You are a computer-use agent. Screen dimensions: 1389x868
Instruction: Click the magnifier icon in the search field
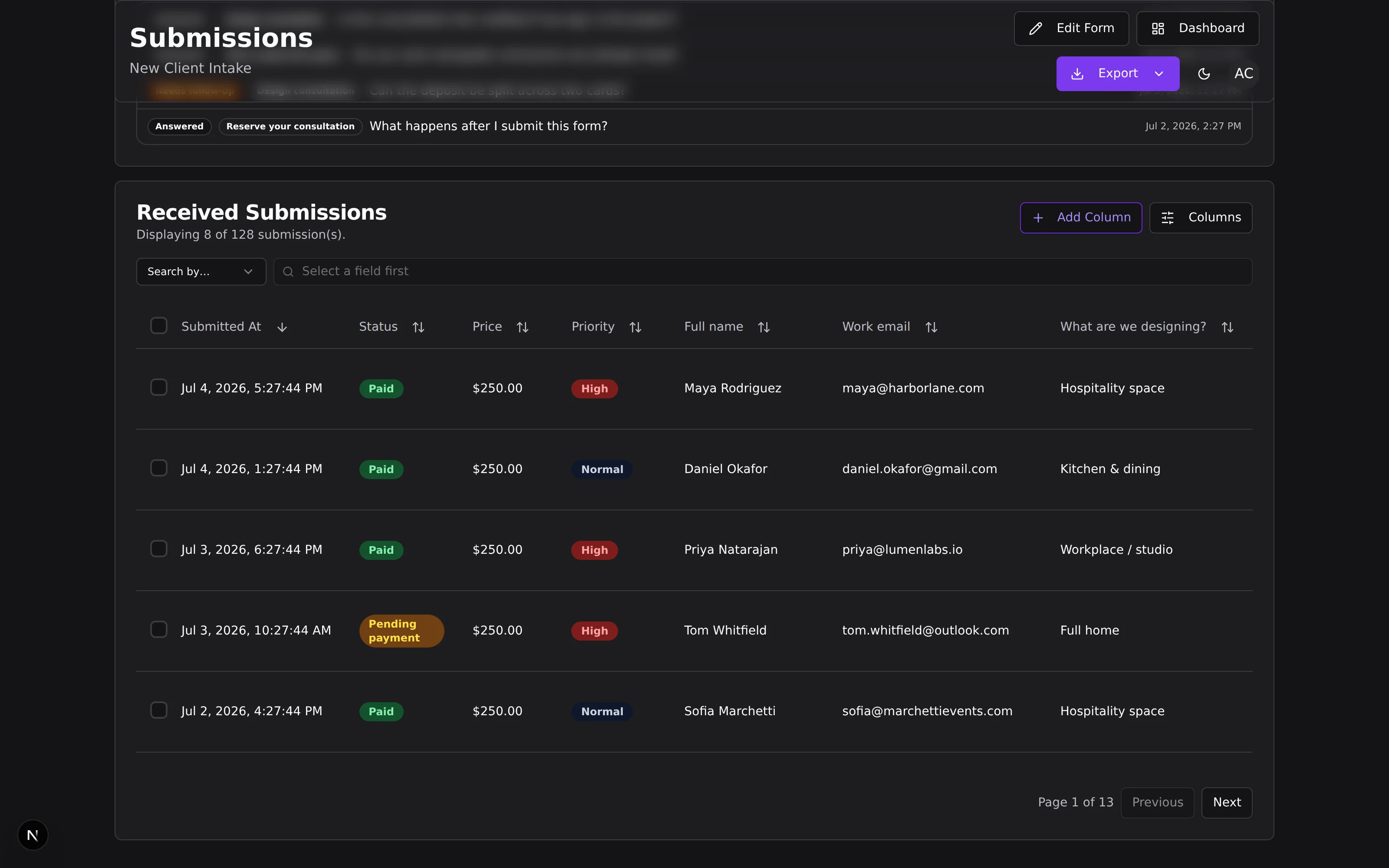pos(288,272)
